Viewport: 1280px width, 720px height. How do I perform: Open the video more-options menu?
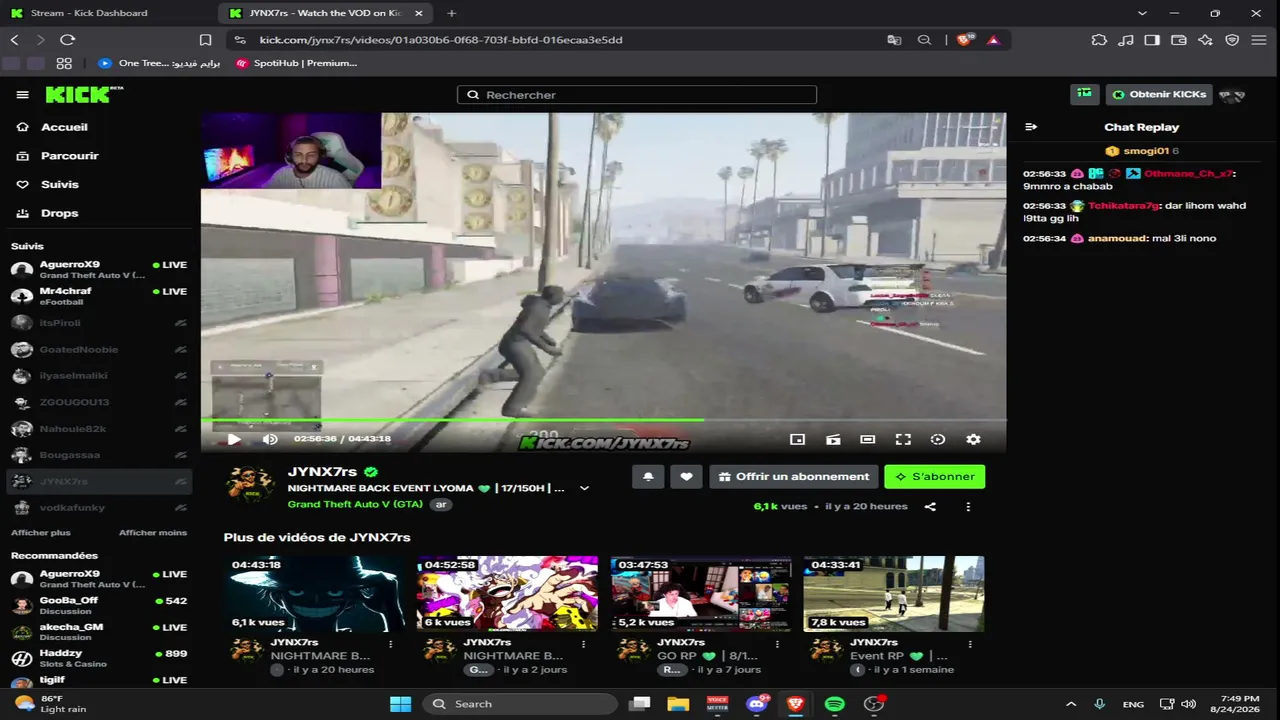coord(968,507)
